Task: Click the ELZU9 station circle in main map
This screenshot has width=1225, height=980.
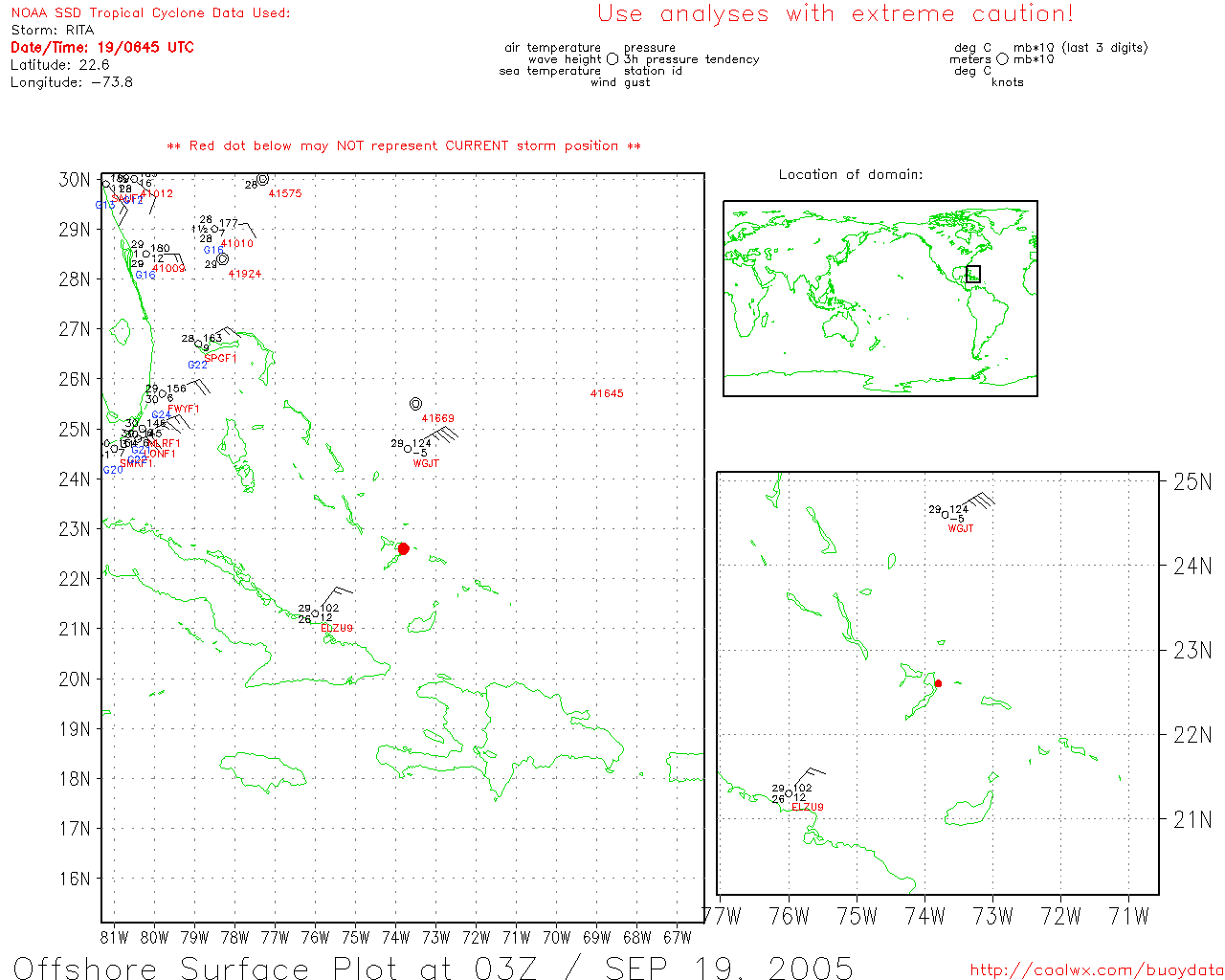Action: (x=315, y=613)
